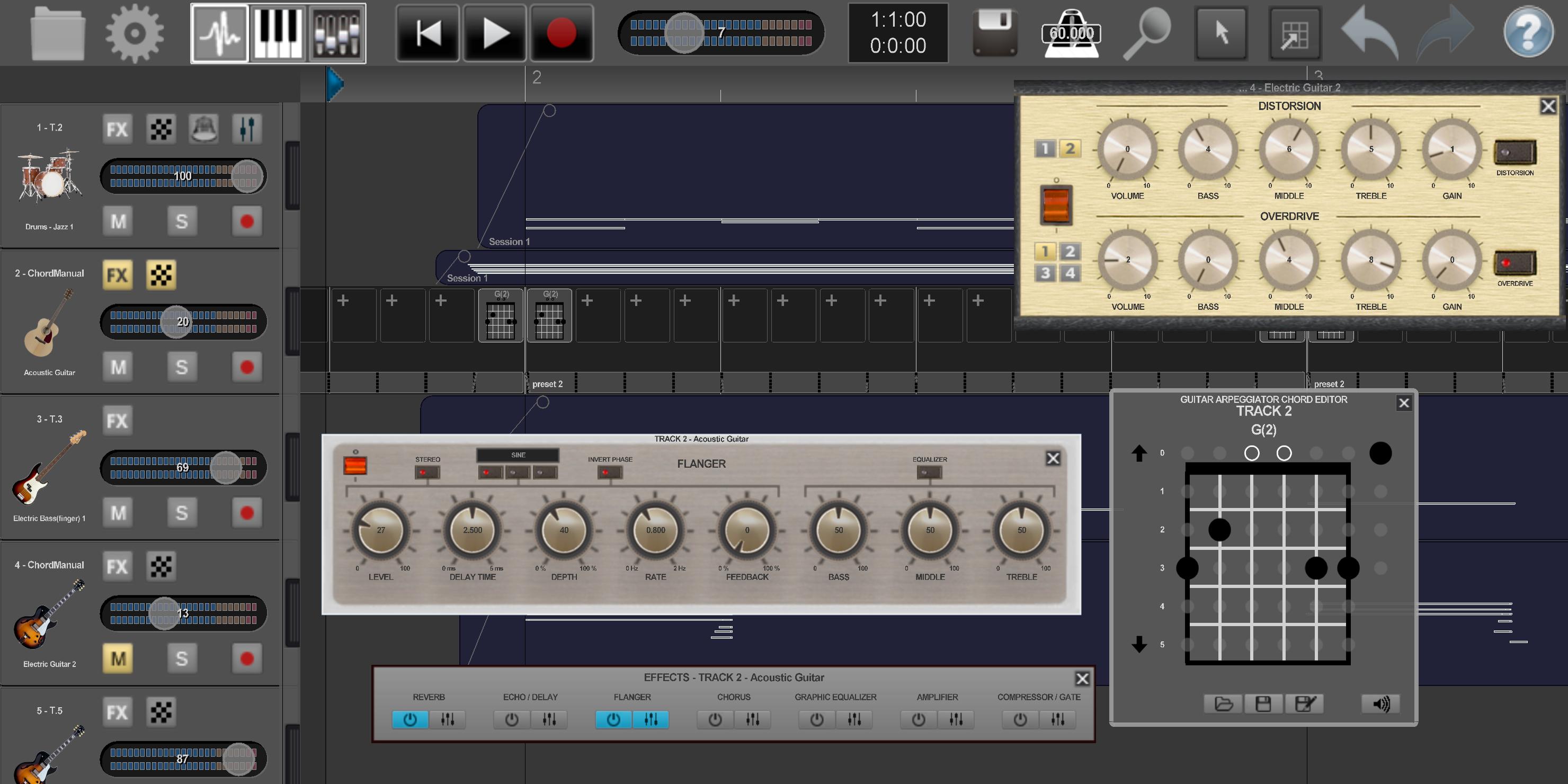Open FX panel for Drums track
Viewport: 1568px width, 784px height.
[117, 129]
